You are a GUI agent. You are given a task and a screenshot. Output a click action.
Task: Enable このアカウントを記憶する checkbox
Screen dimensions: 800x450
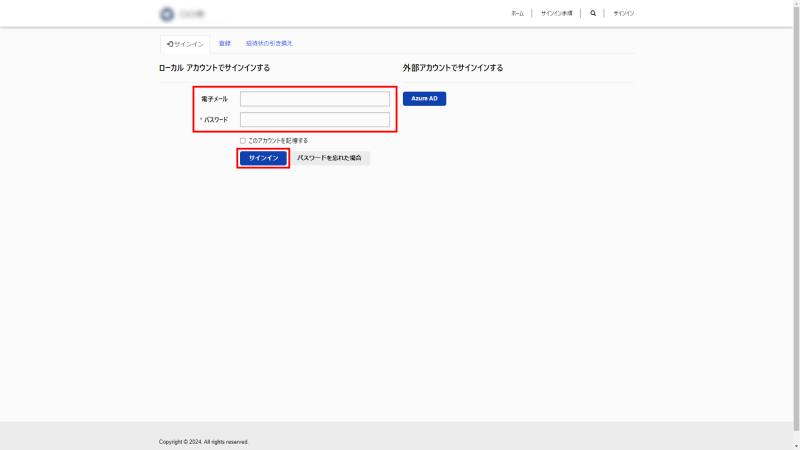pos(242,141)
